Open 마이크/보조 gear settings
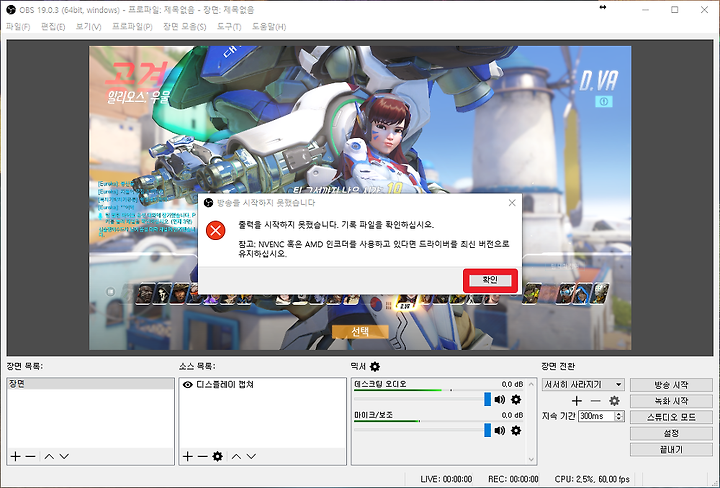 pos(516,431)
